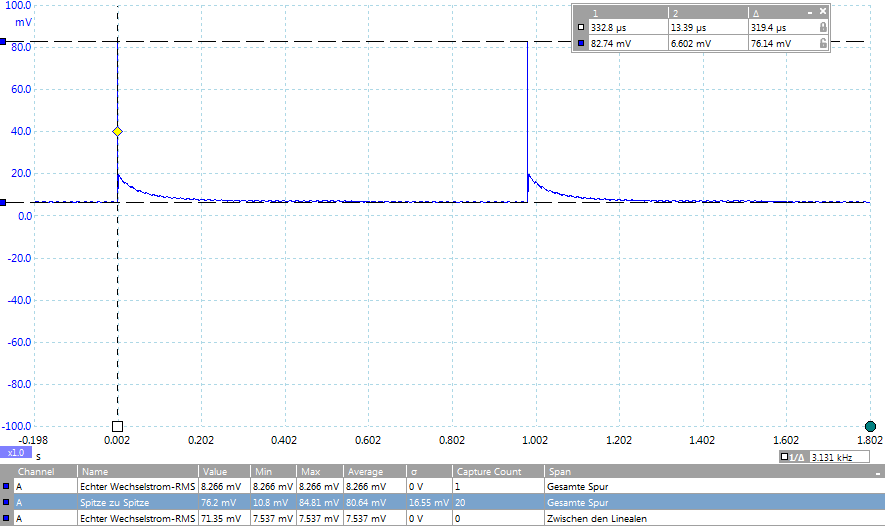This screenshot has height=528, width=885.
Task: Click the Max column header
Action: click(310, 472)
